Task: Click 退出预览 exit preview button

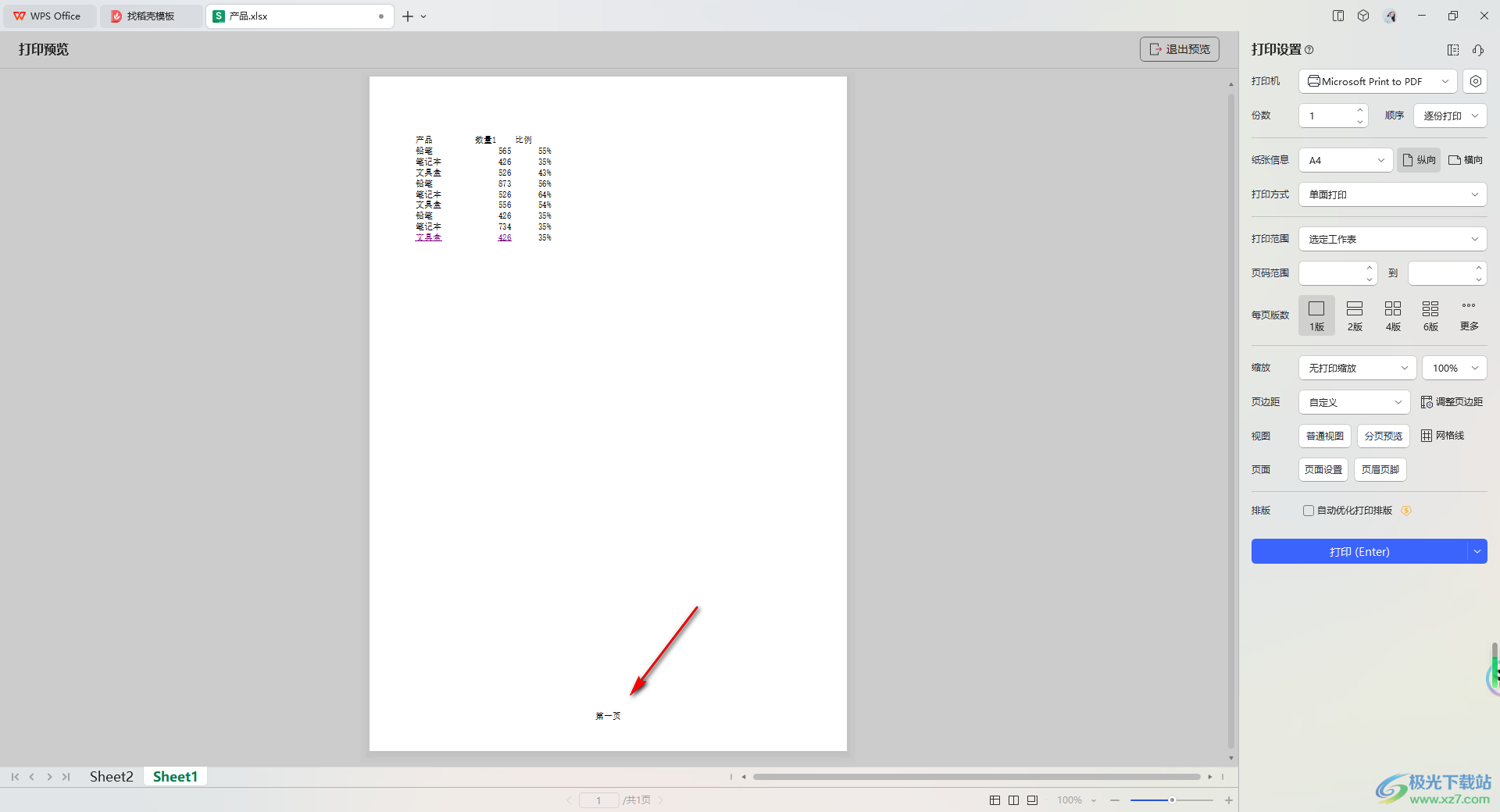Action: (x=1179, y=49)
